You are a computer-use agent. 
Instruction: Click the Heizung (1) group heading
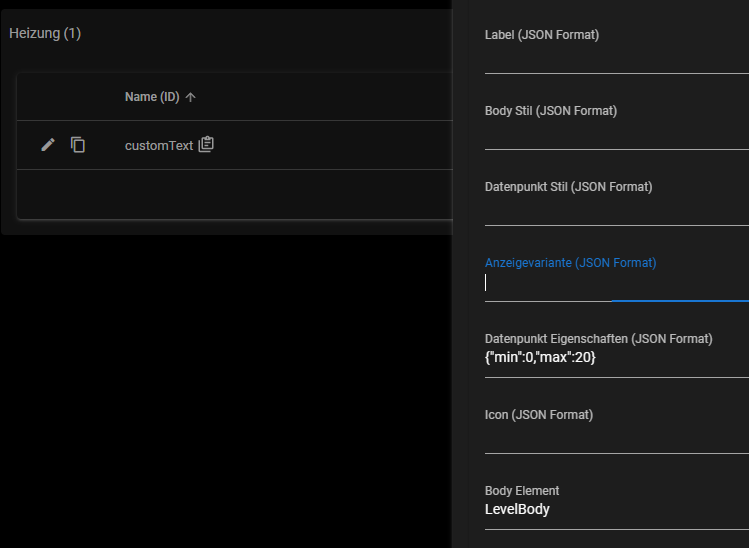click(45, 33)
